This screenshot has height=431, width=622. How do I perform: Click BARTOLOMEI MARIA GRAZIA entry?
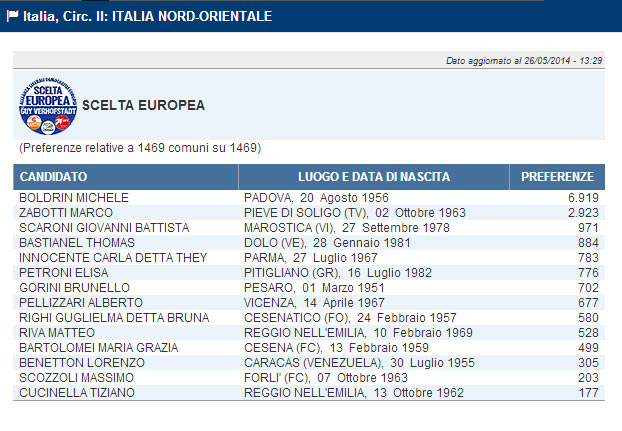pyautogui.click(x=90, y=348)
